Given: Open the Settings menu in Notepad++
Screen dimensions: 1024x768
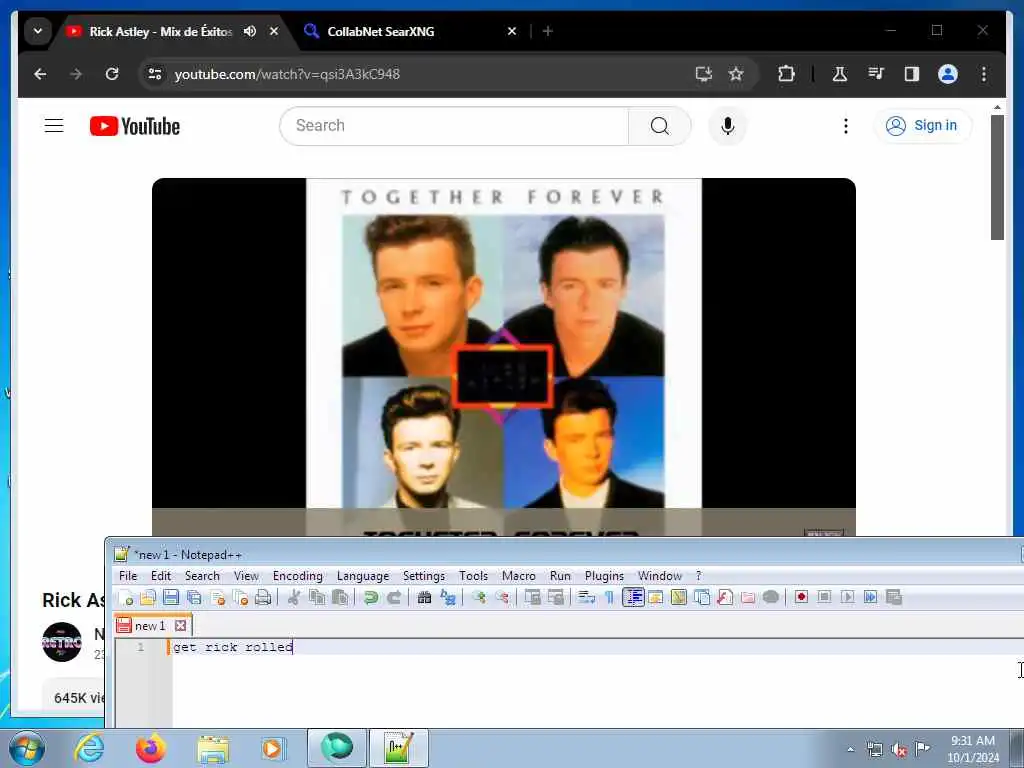Looking at the screenshot, I should [424, 576].
